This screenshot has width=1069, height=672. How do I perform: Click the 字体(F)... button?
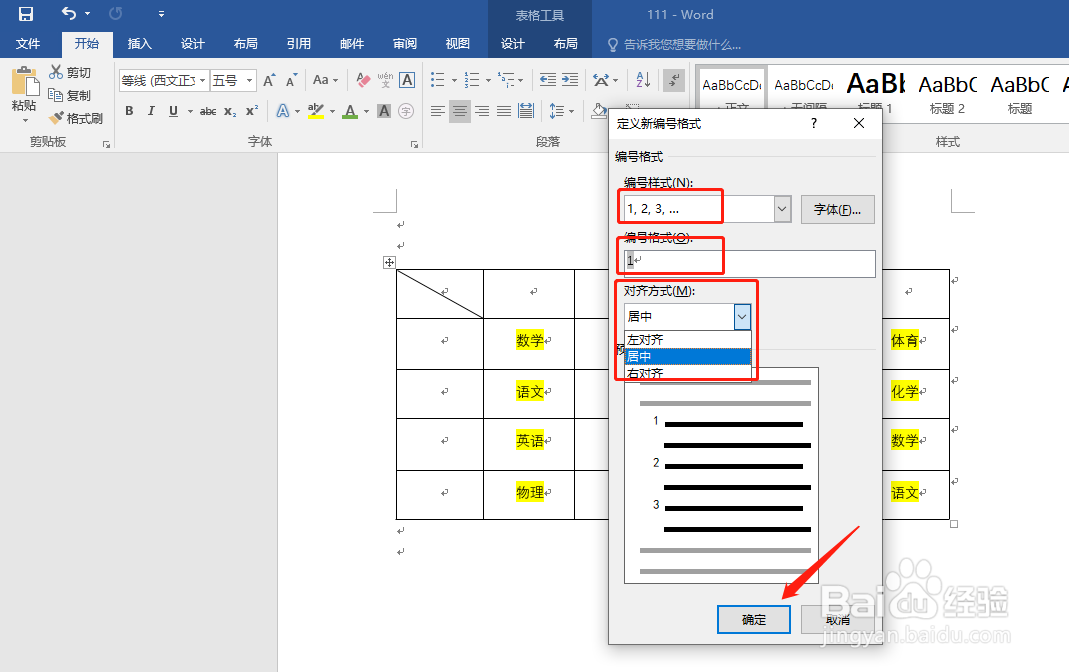pyautogui.click(x=837, y=209)
